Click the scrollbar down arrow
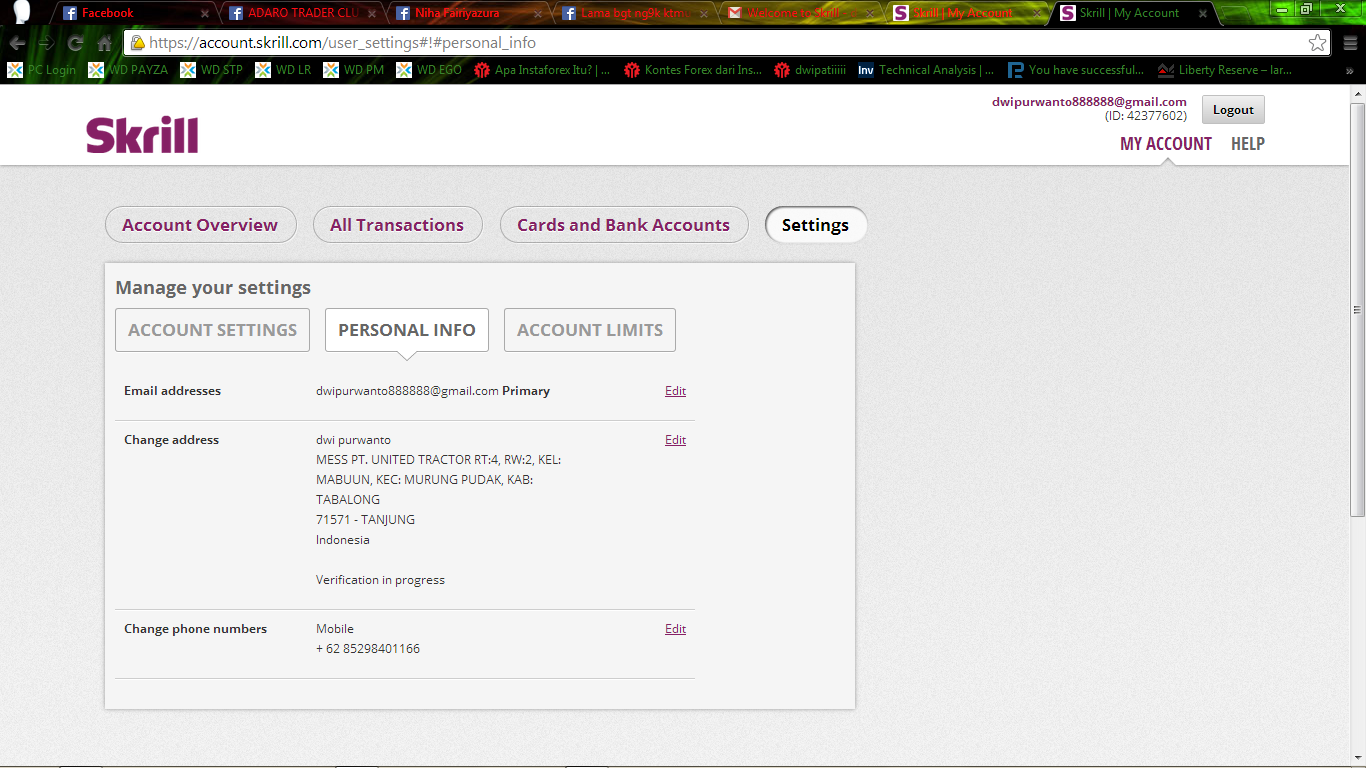The width and height of the screenshot is (1366, 768). point(1357,758)
